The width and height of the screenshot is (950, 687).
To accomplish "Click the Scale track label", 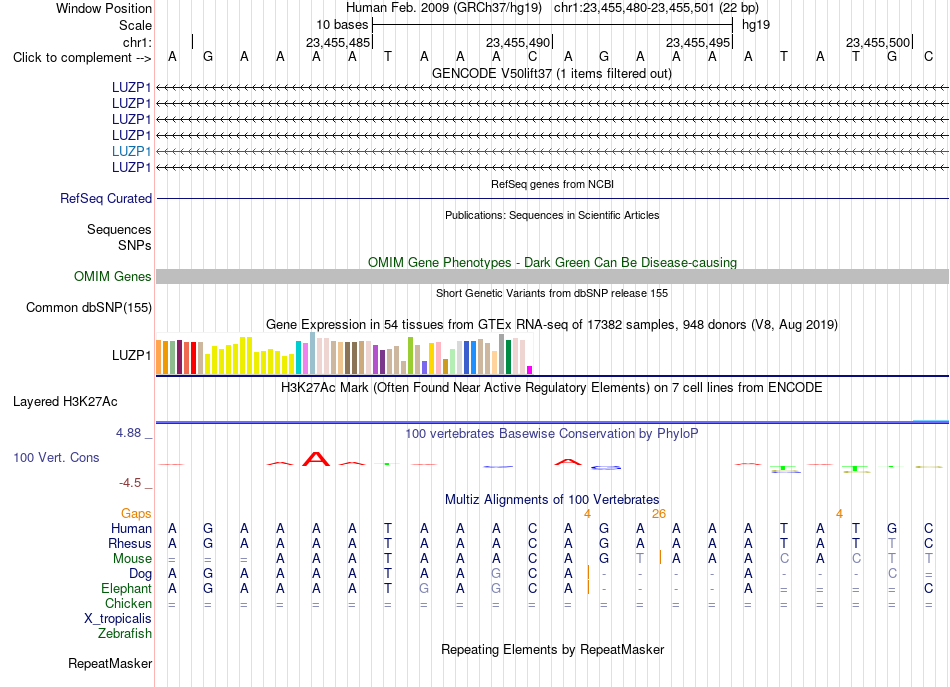I will point(135,25).
